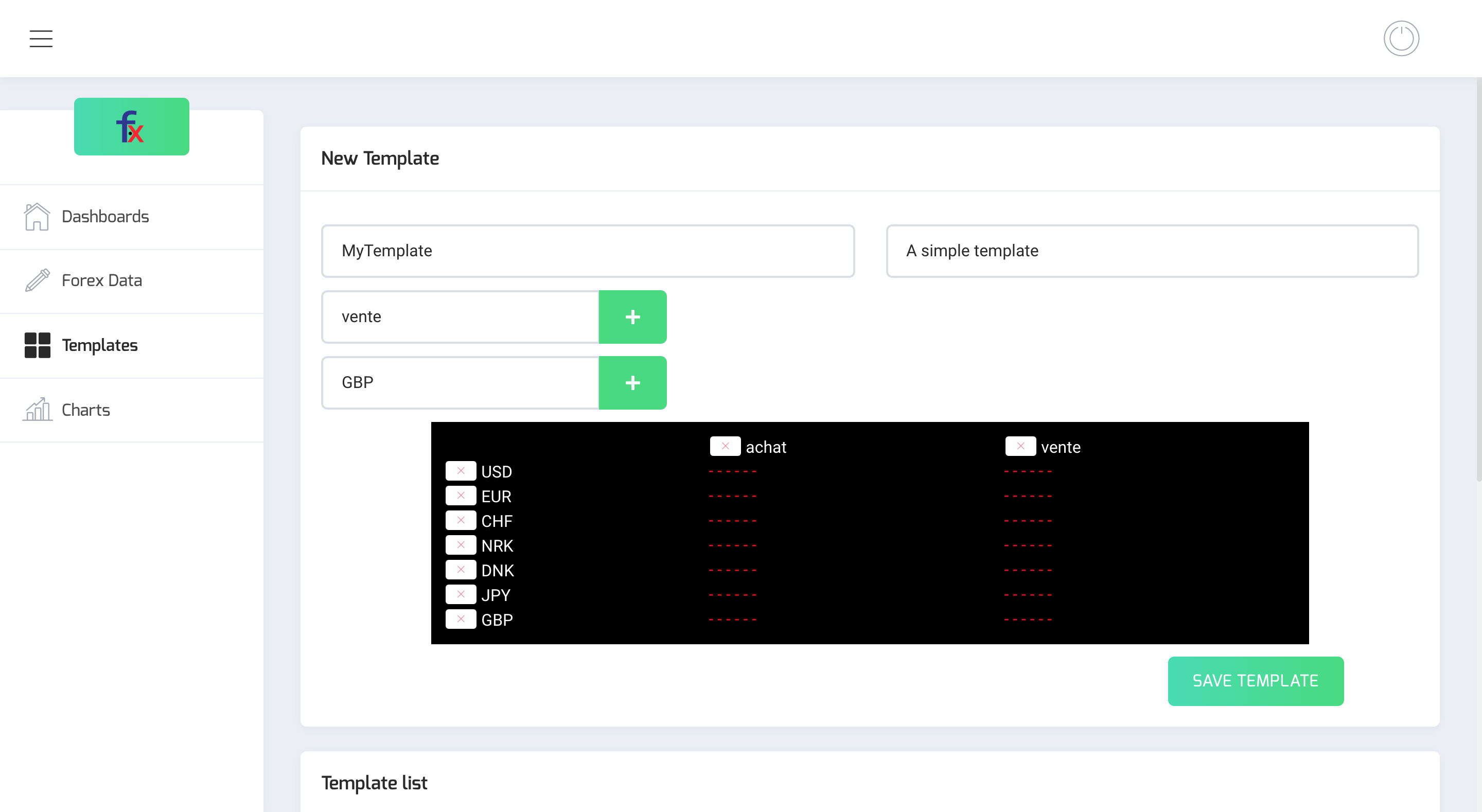
Task: Click the Dashboards house icon
Action: 37,217
